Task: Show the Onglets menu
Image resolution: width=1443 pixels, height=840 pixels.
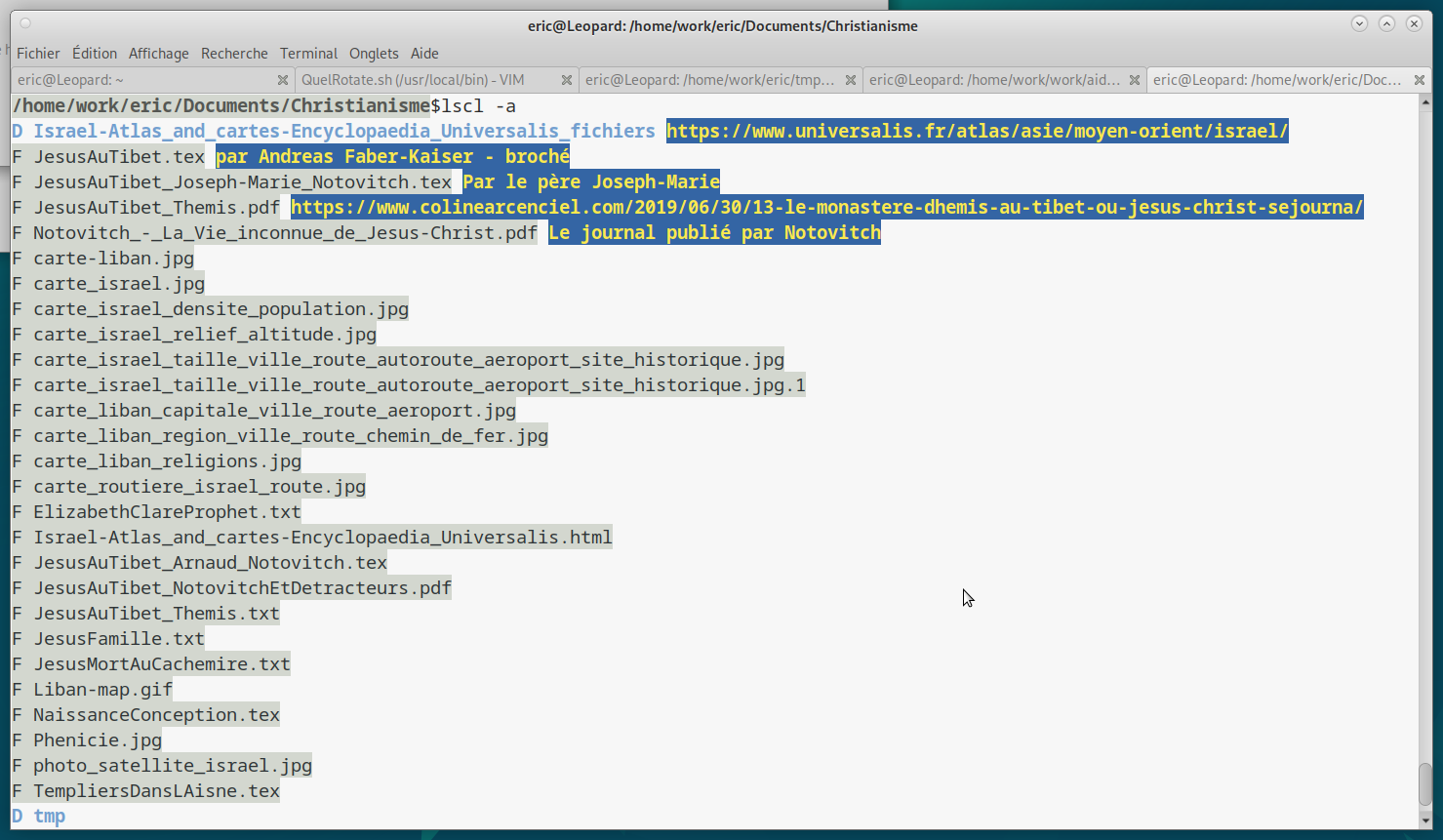Action: click(x=374, y=54)
